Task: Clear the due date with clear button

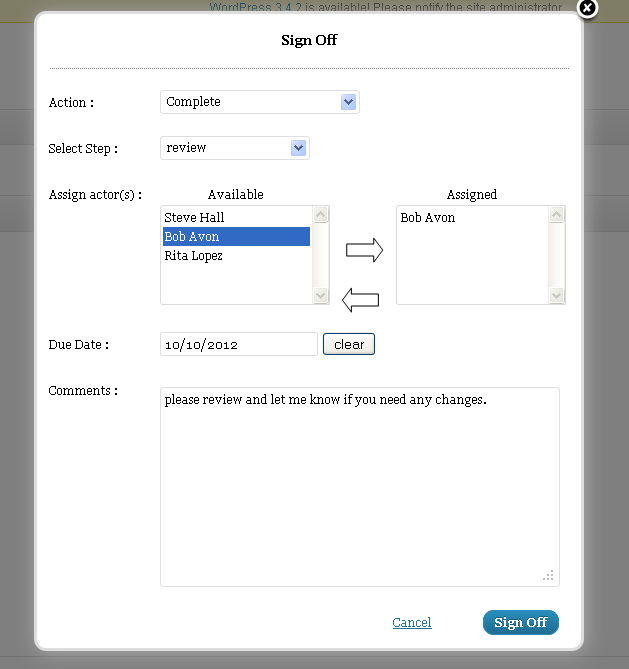Action: [x=349, y=344]
